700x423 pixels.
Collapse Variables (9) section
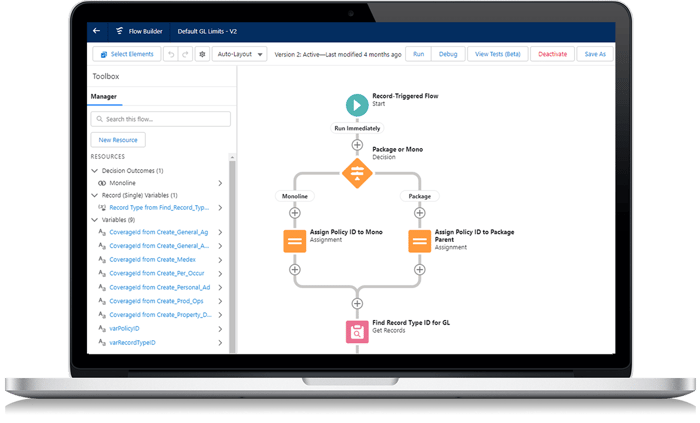[94, 220]
